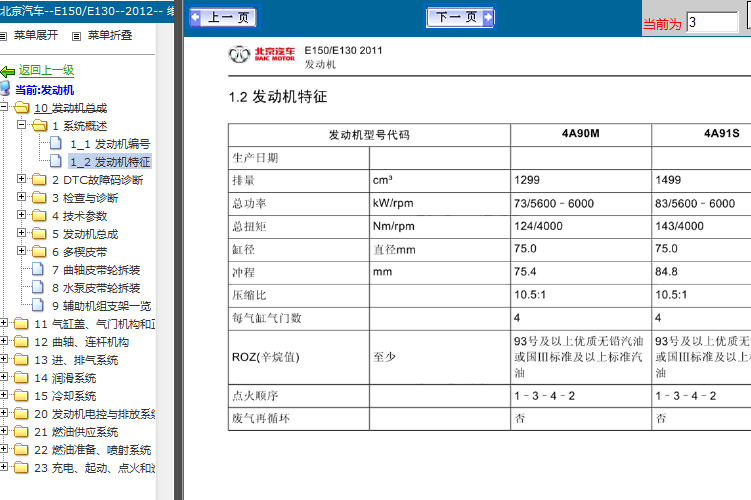Expand the 3 检查与诊断 node
Screen dimensions: 751x500
21,197
